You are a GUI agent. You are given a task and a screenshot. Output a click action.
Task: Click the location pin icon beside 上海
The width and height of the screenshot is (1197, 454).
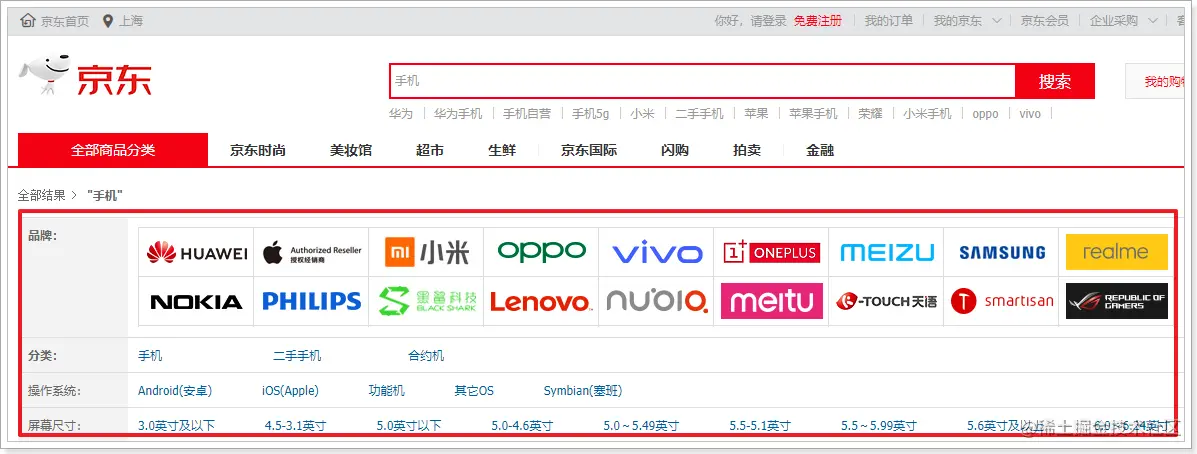click(108, 21)
